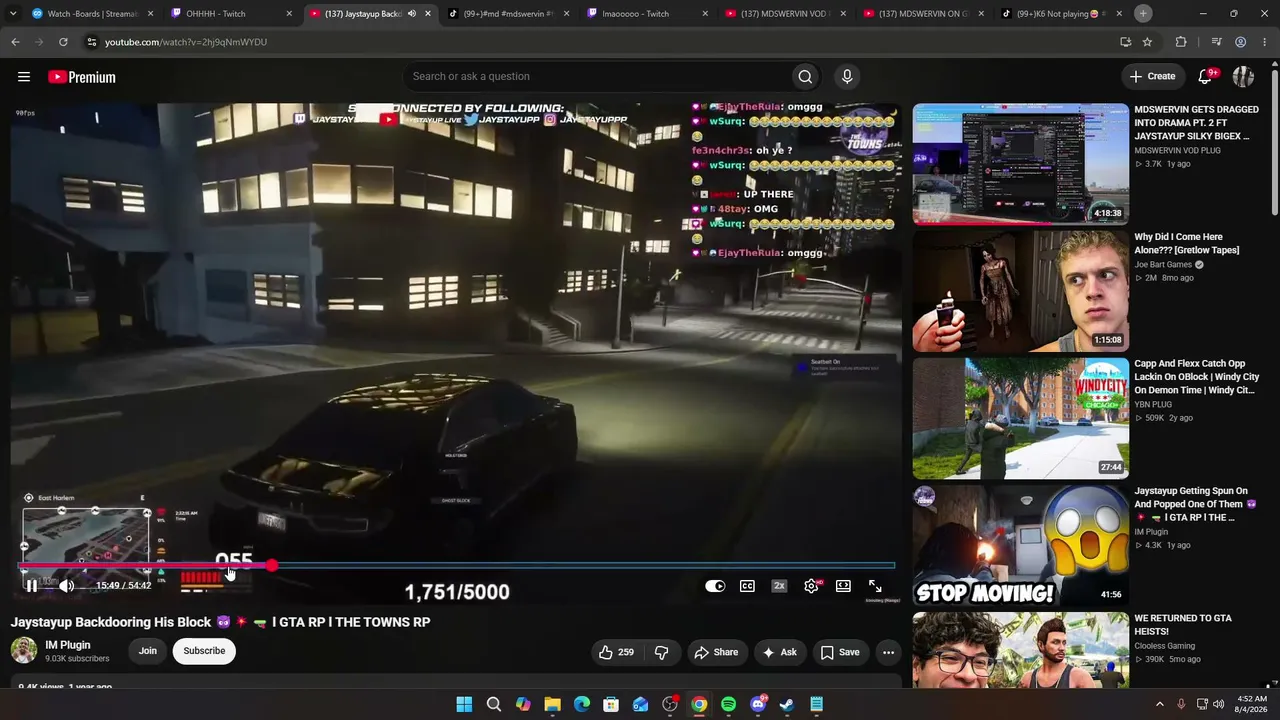Dislike the video

661,652
